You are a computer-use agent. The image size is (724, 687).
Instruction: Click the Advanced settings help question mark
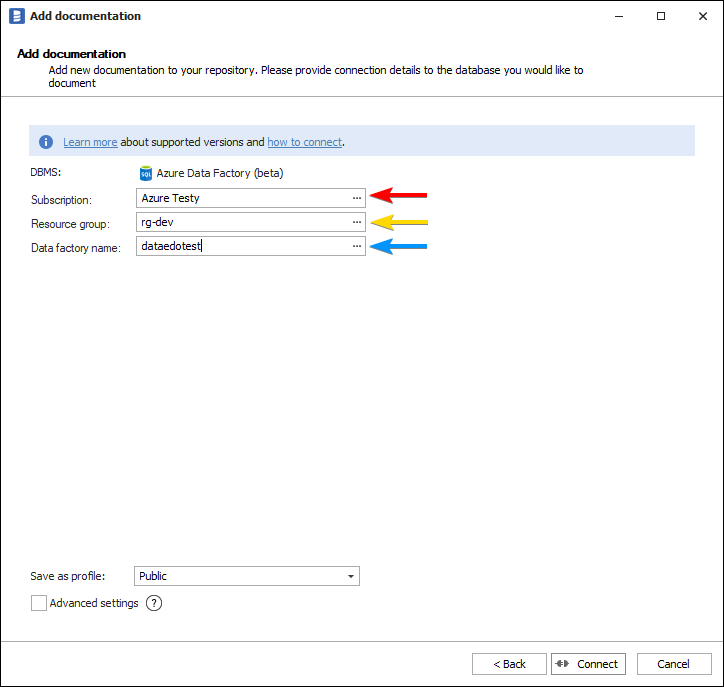[154, 603]
